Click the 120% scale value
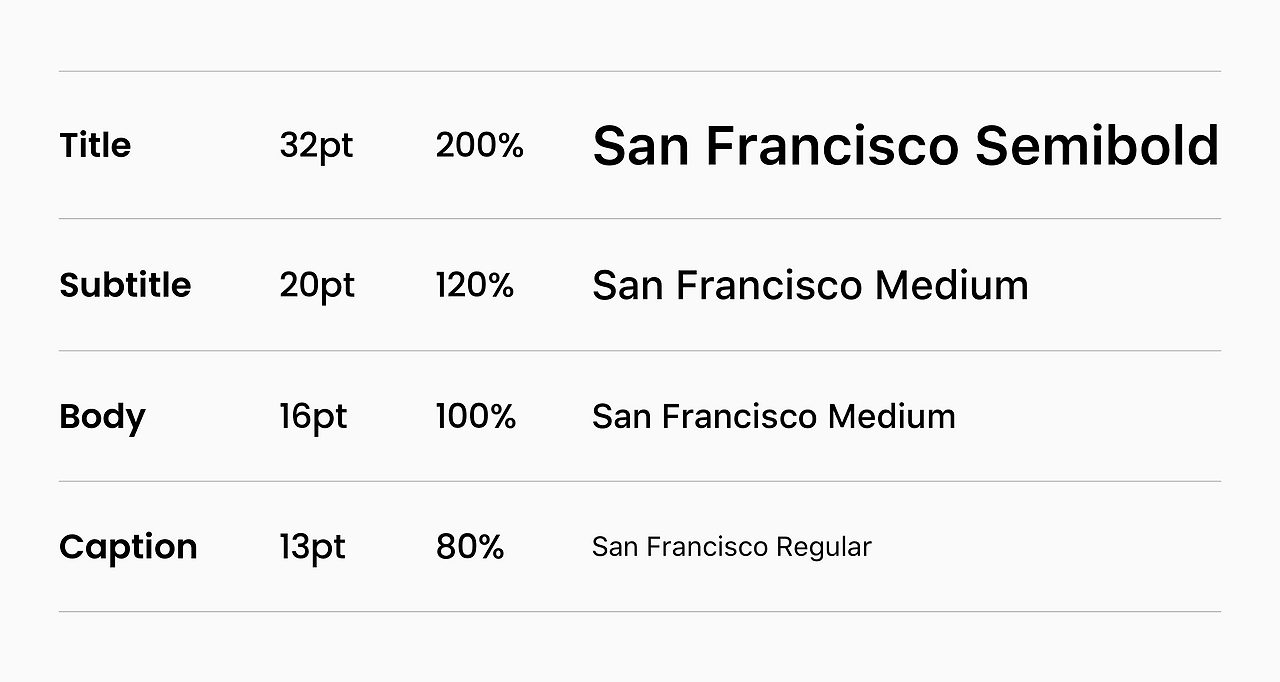Image resolution: width=1280 pixels, height=682 pixels. (x=474, y=285)
